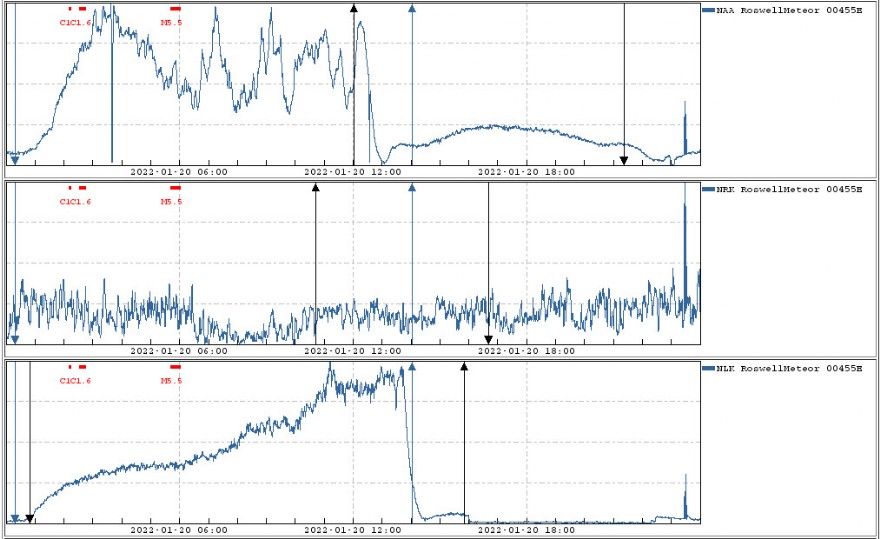Click the 2022-01-20 18:00 axis label under NAA
This screenshot has width=880, height=539.
(526, 172)
